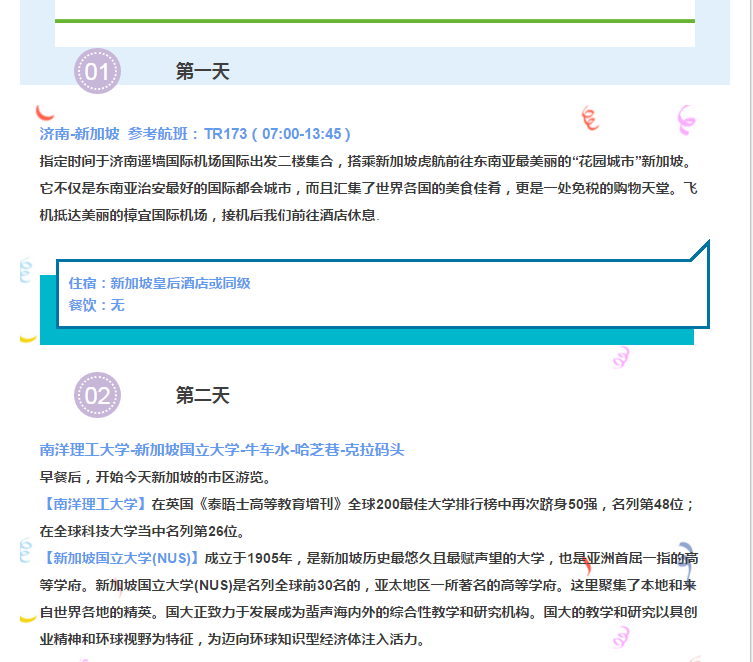
Task: Click the purple 02 day badge
Action: pos(97,395)
